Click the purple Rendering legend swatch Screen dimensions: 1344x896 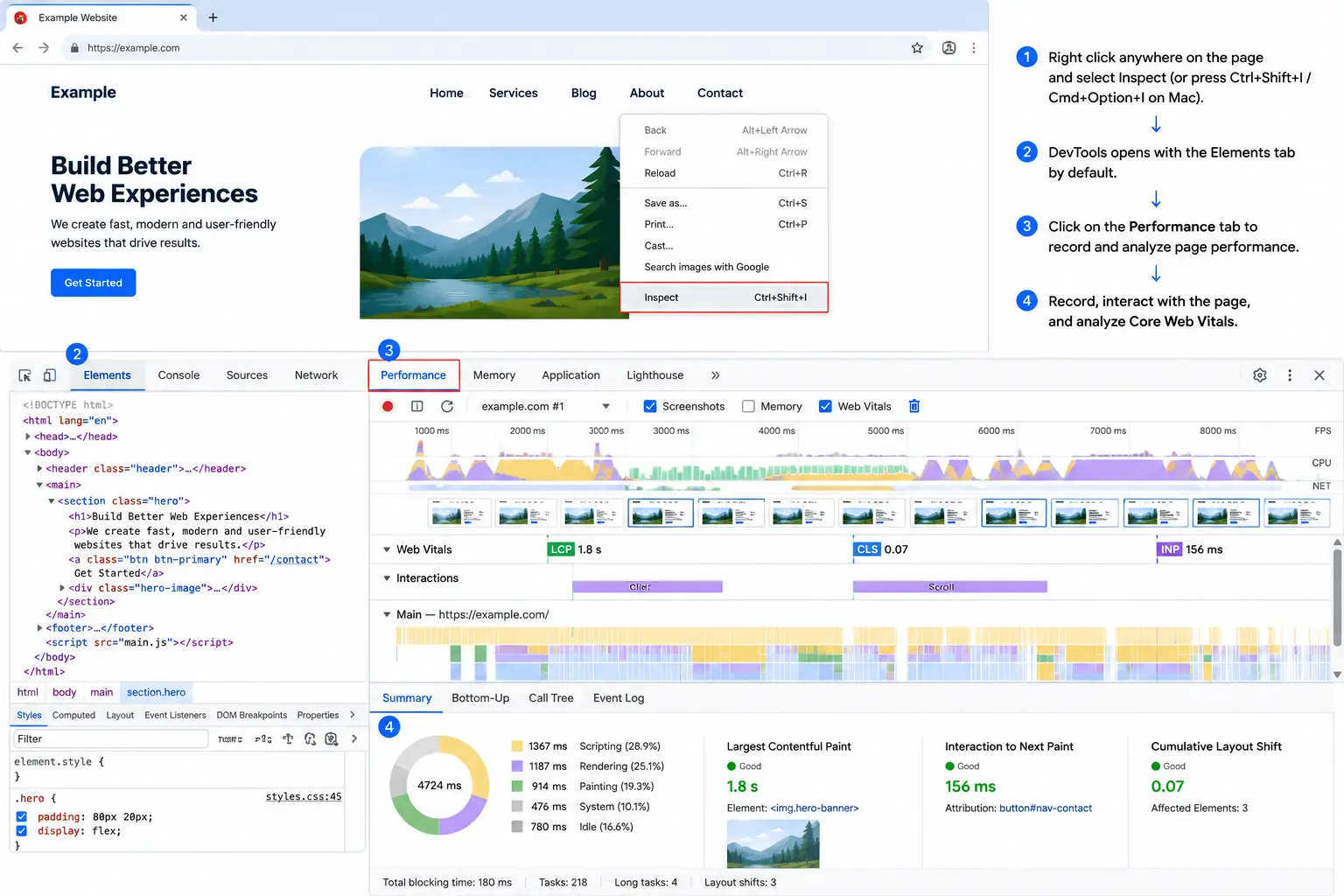point(517,766)
